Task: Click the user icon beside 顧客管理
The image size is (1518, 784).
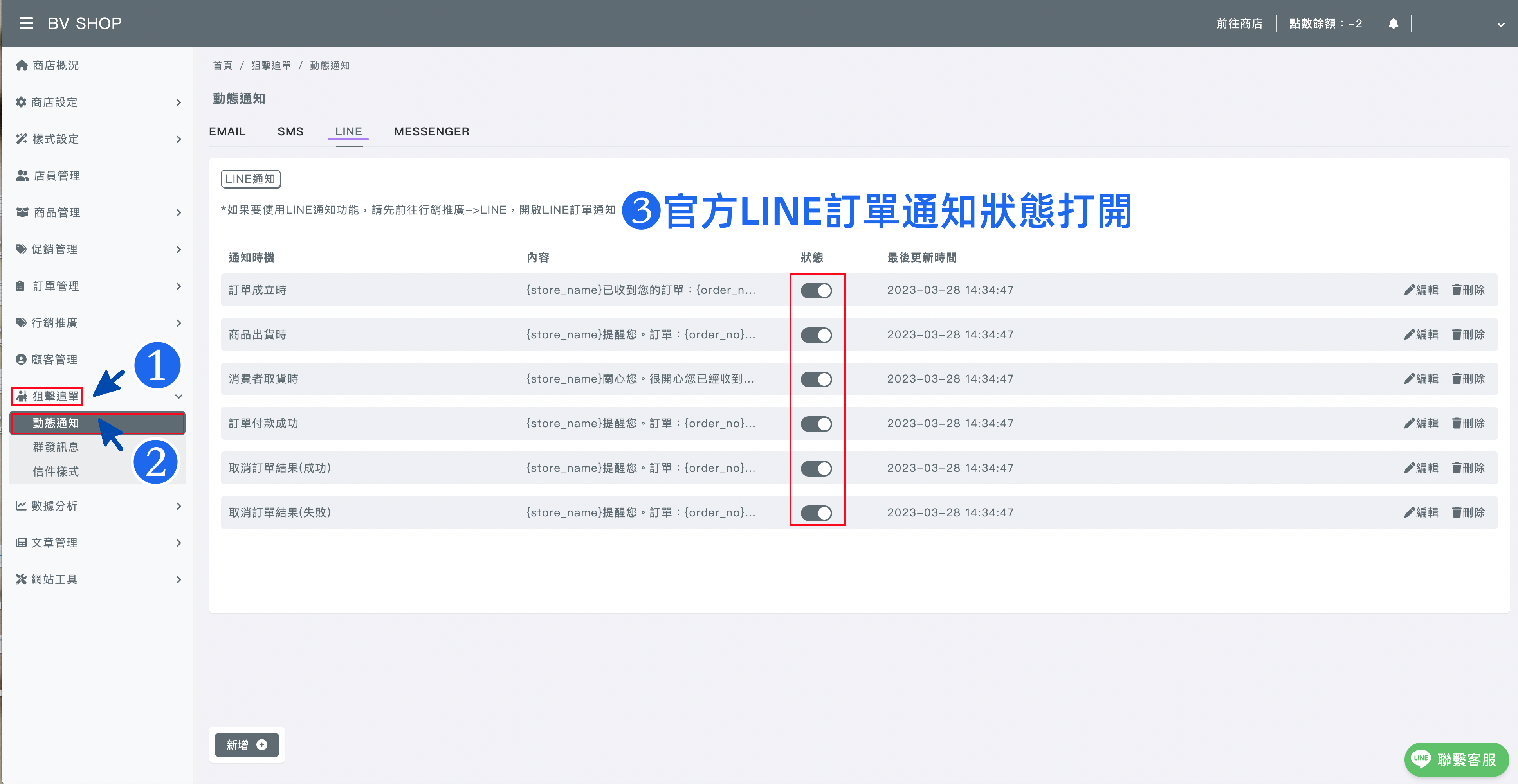Action: 21,359
